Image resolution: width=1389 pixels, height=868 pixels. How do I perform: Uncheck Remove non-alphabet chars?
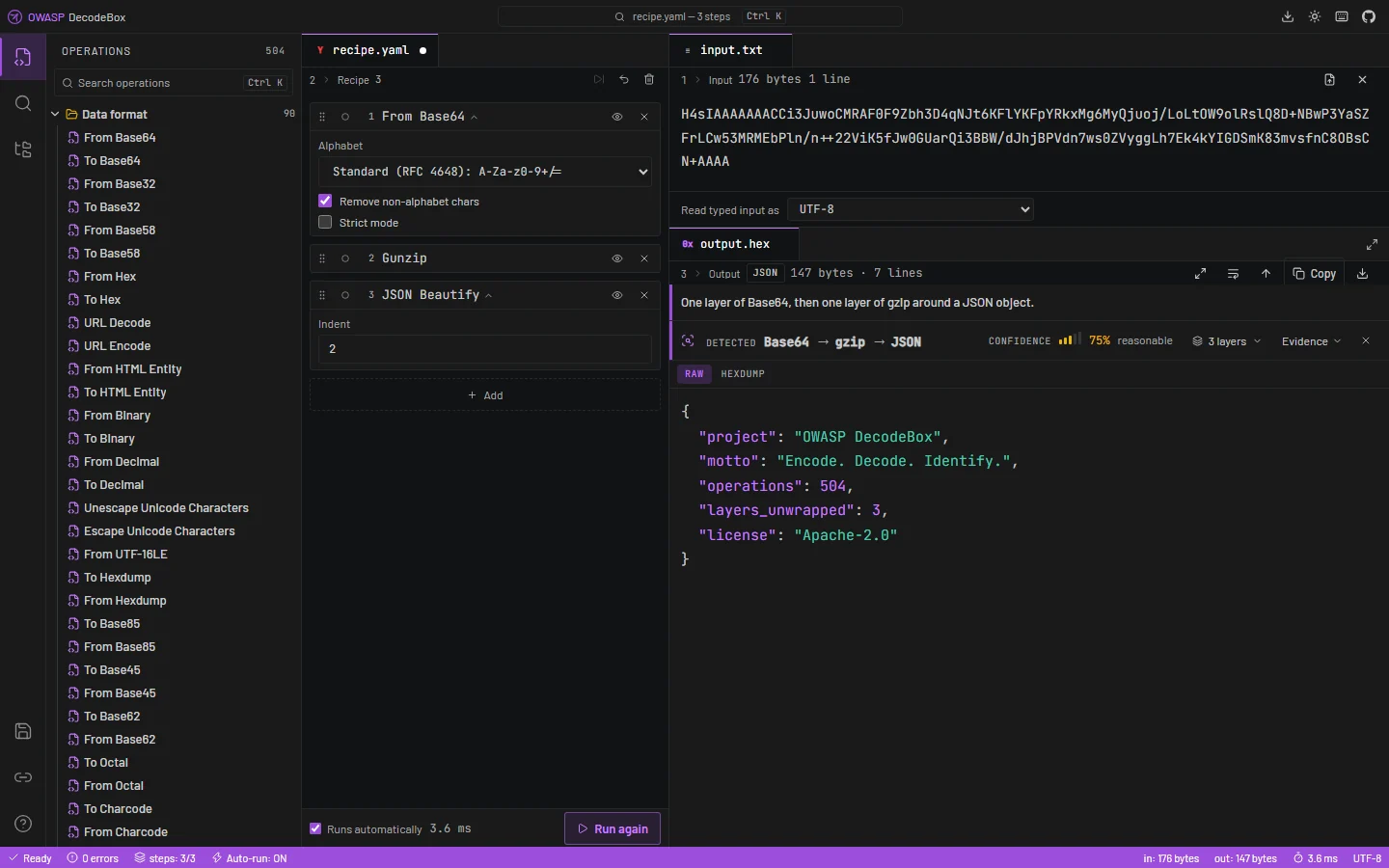tap(325, 202)
